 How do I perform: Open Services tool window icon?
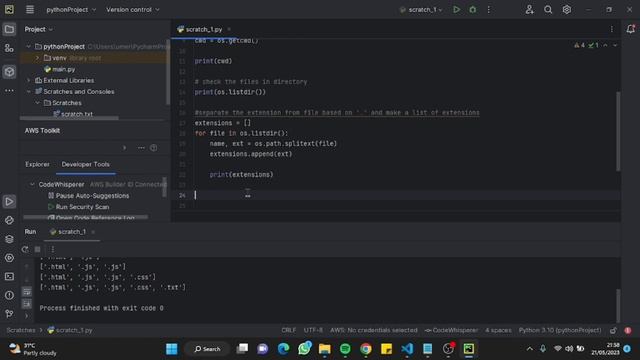point(9,258)
